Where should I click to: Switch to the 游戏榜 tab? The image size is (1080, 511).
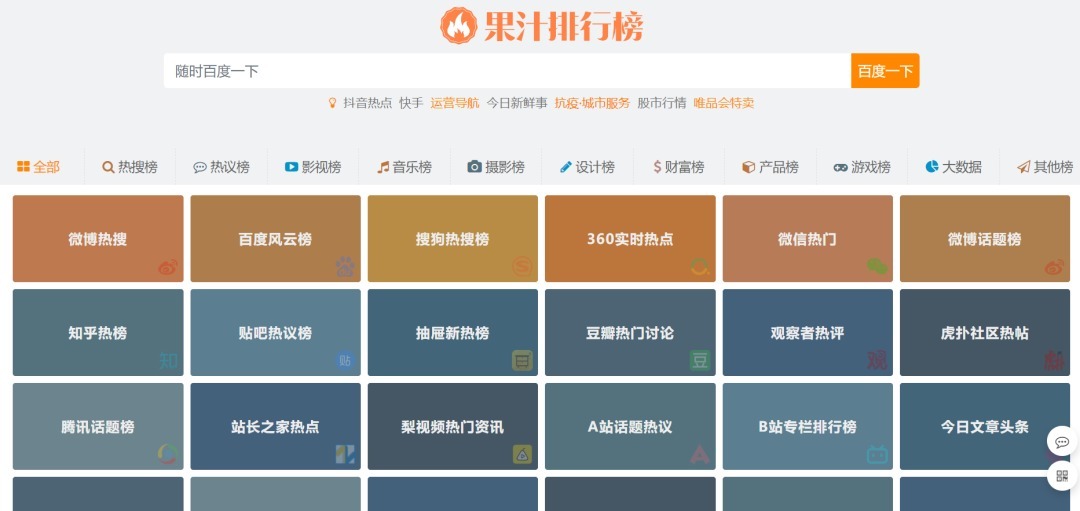tap(862, 167)
